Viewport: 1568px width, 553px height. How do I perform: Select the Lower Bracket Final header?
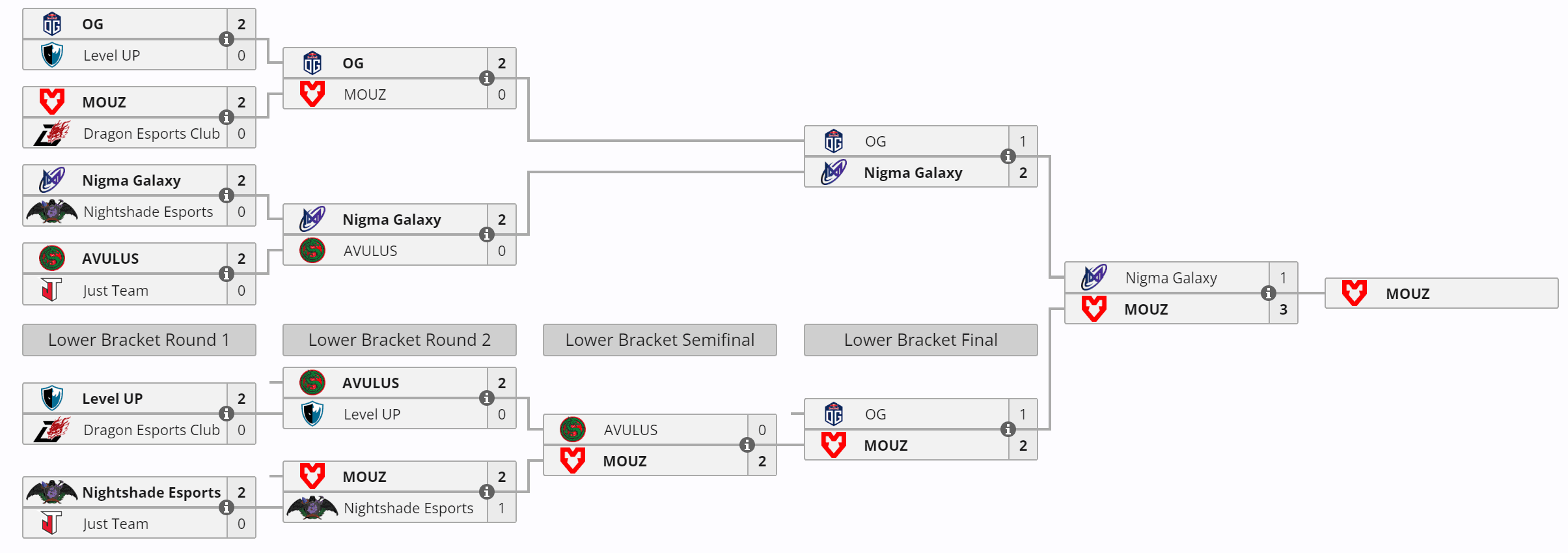(x=920, y=340)
